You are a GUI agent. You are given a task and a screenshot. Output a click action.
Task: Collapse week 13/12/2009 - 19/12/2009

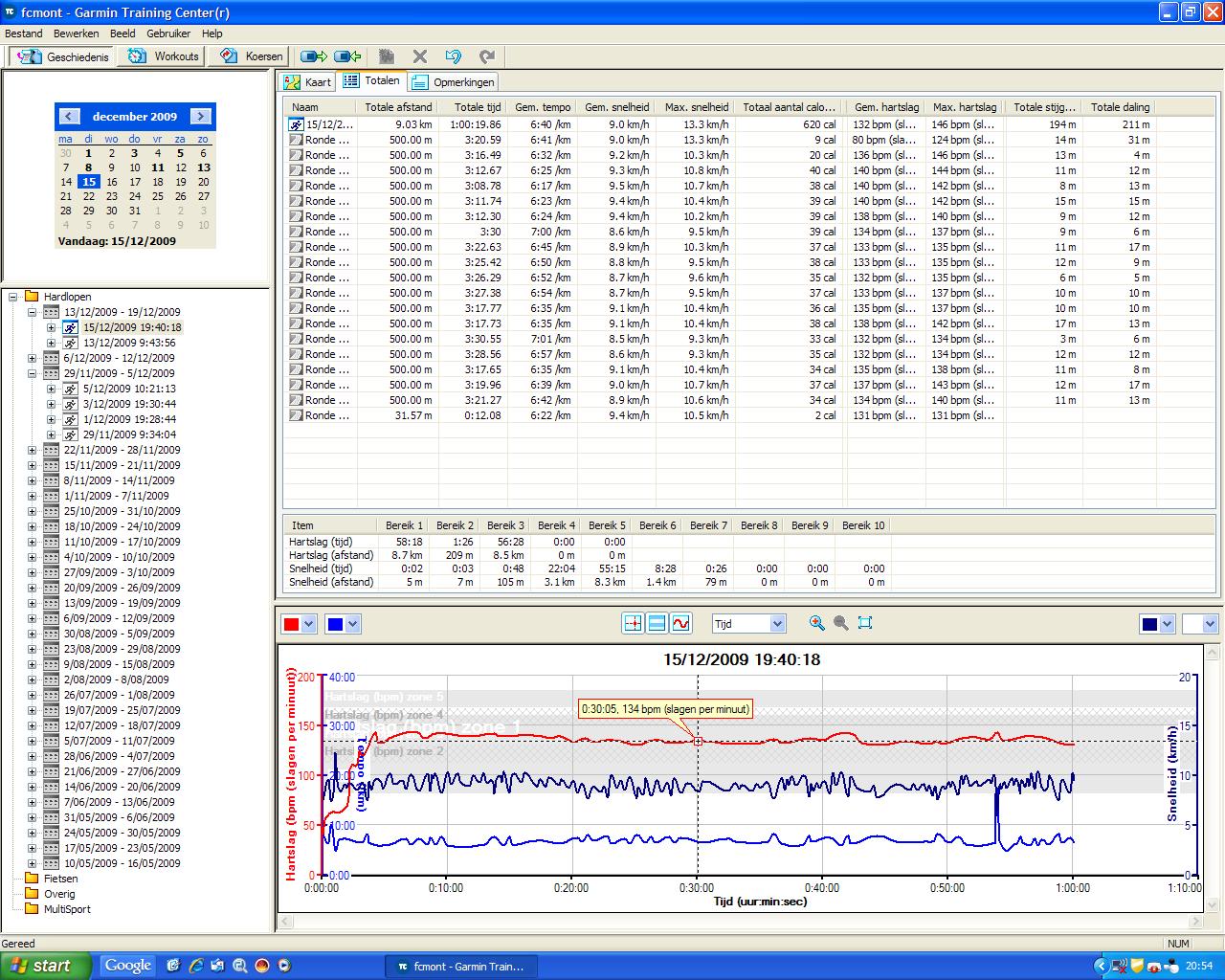32,312
